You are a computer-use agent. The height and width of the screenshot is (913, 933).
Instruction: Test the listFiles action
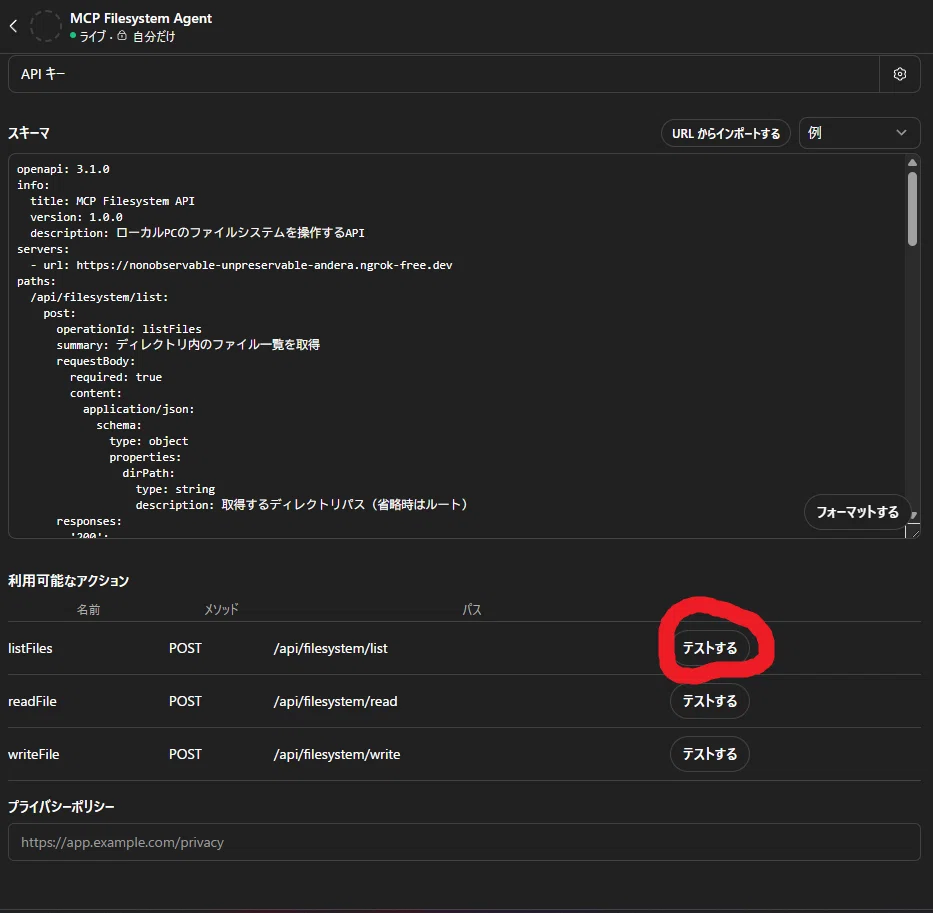709,648
